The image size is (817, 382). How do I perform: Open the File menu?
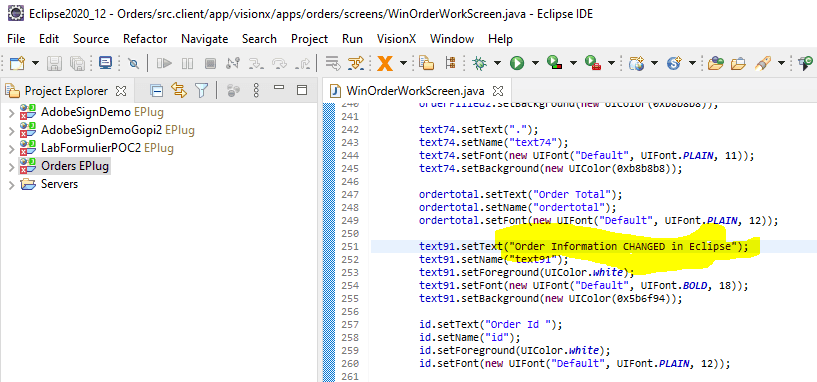click(x=16, y=39)
